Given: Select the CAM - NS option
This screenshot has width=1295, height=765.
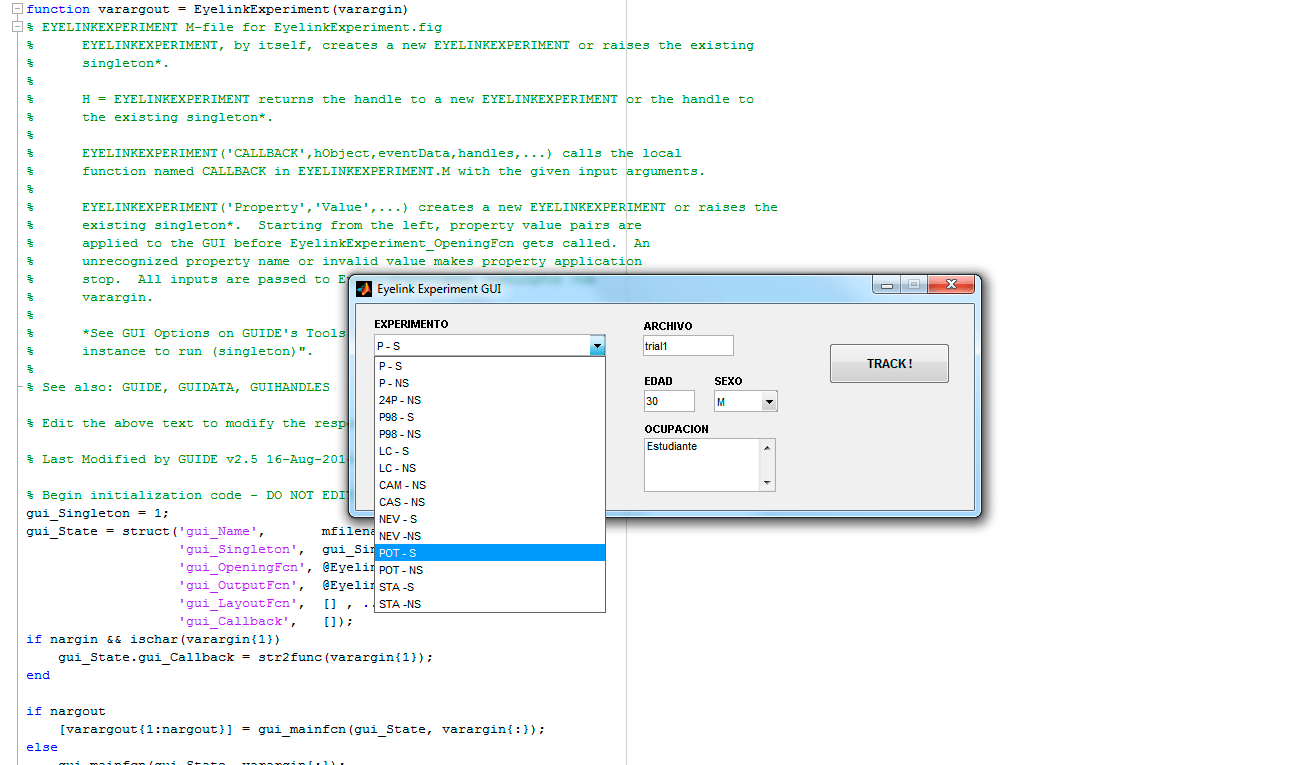Looking at the screenshot, I should 489,485.
